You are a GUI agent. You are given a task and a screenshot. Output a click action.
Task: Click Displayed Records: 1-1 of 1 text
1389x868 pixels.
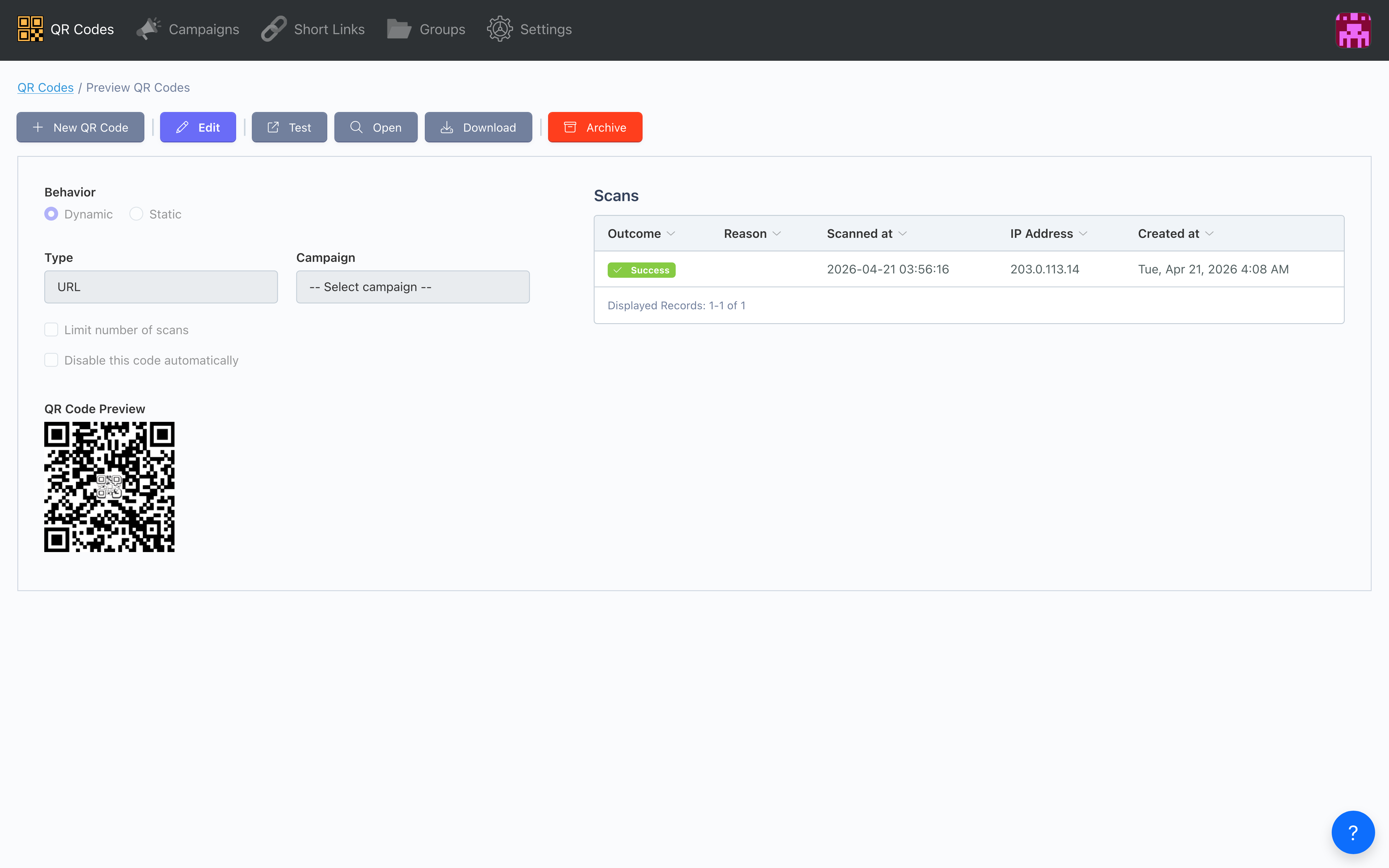point(677,306)
